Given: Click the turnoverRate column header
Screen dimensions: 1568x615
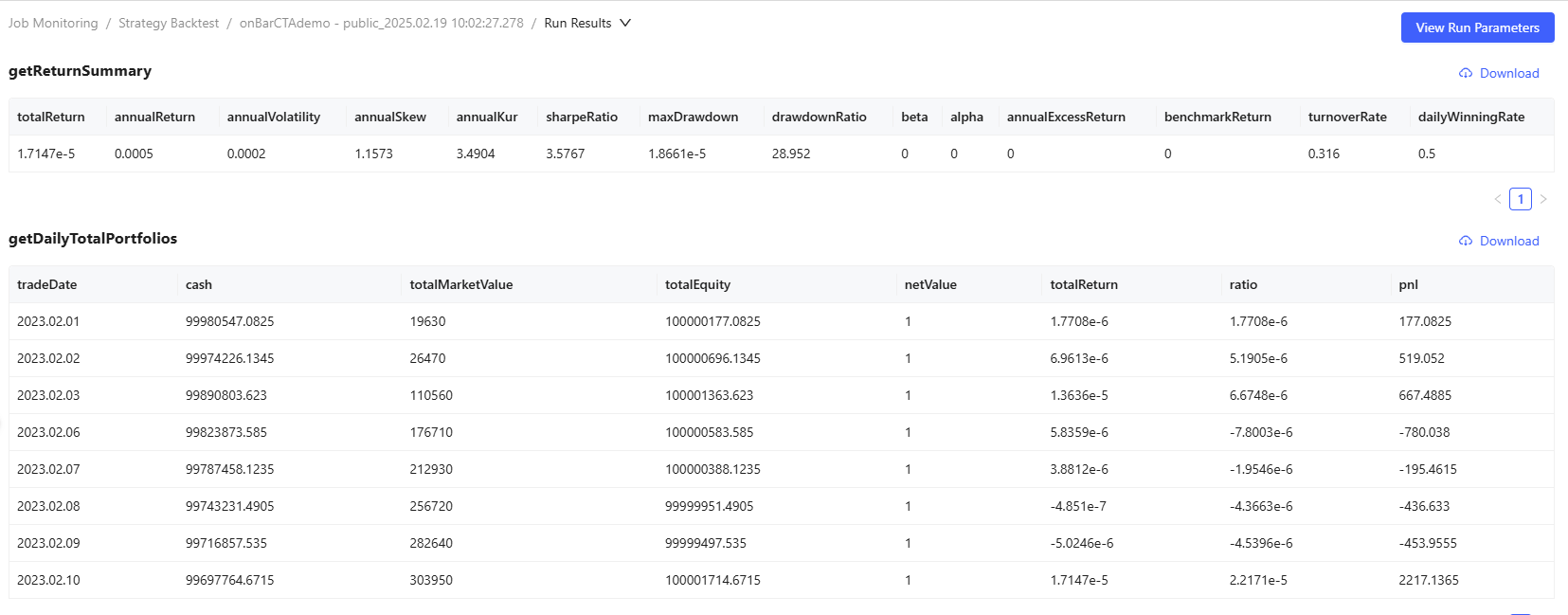Looking at the screenshot, I should 1347,117.
